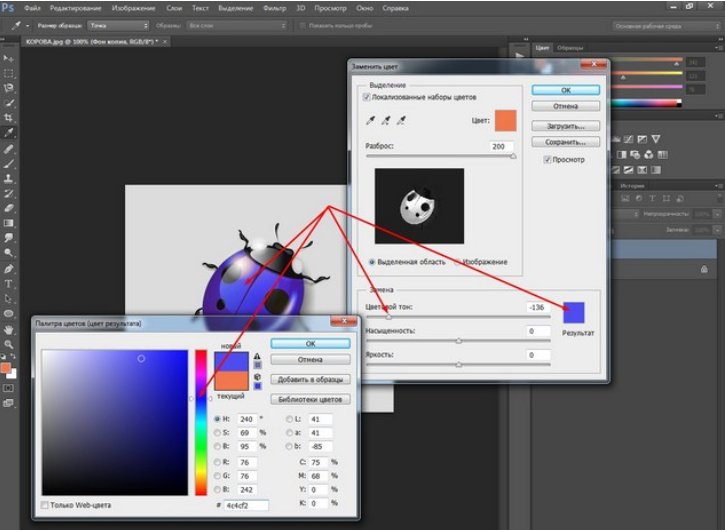Image resolution: width=725 pixels, height=530 pixels.
Task: Select the Изображение radio button
Action: tap(457, 262)
